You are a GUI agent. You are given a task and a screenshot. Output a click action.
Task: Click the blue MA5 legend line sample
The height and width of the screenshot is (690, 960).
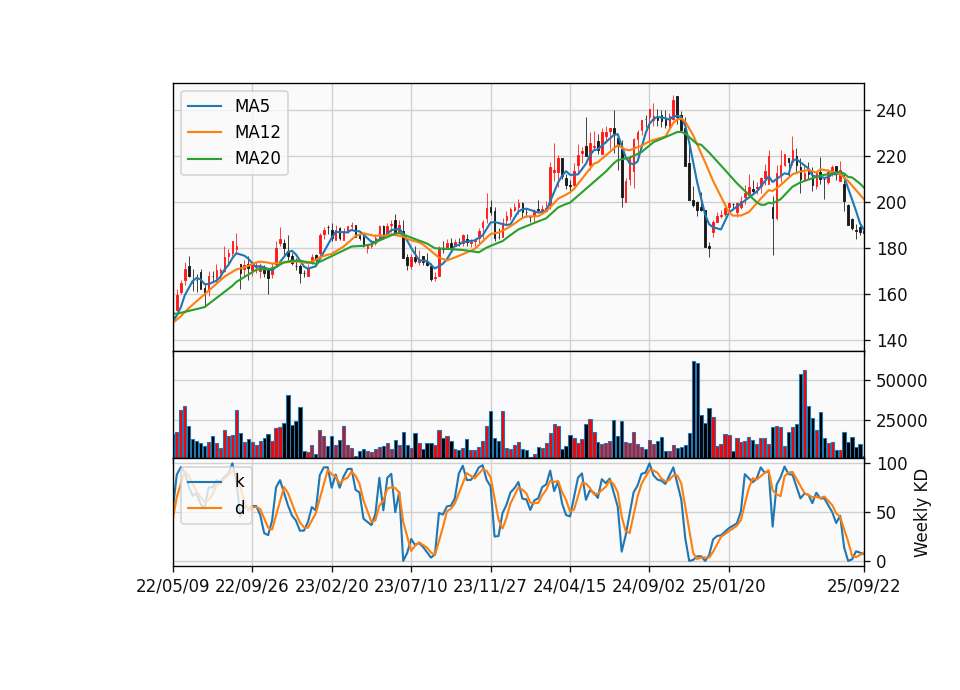coord(204,106)
